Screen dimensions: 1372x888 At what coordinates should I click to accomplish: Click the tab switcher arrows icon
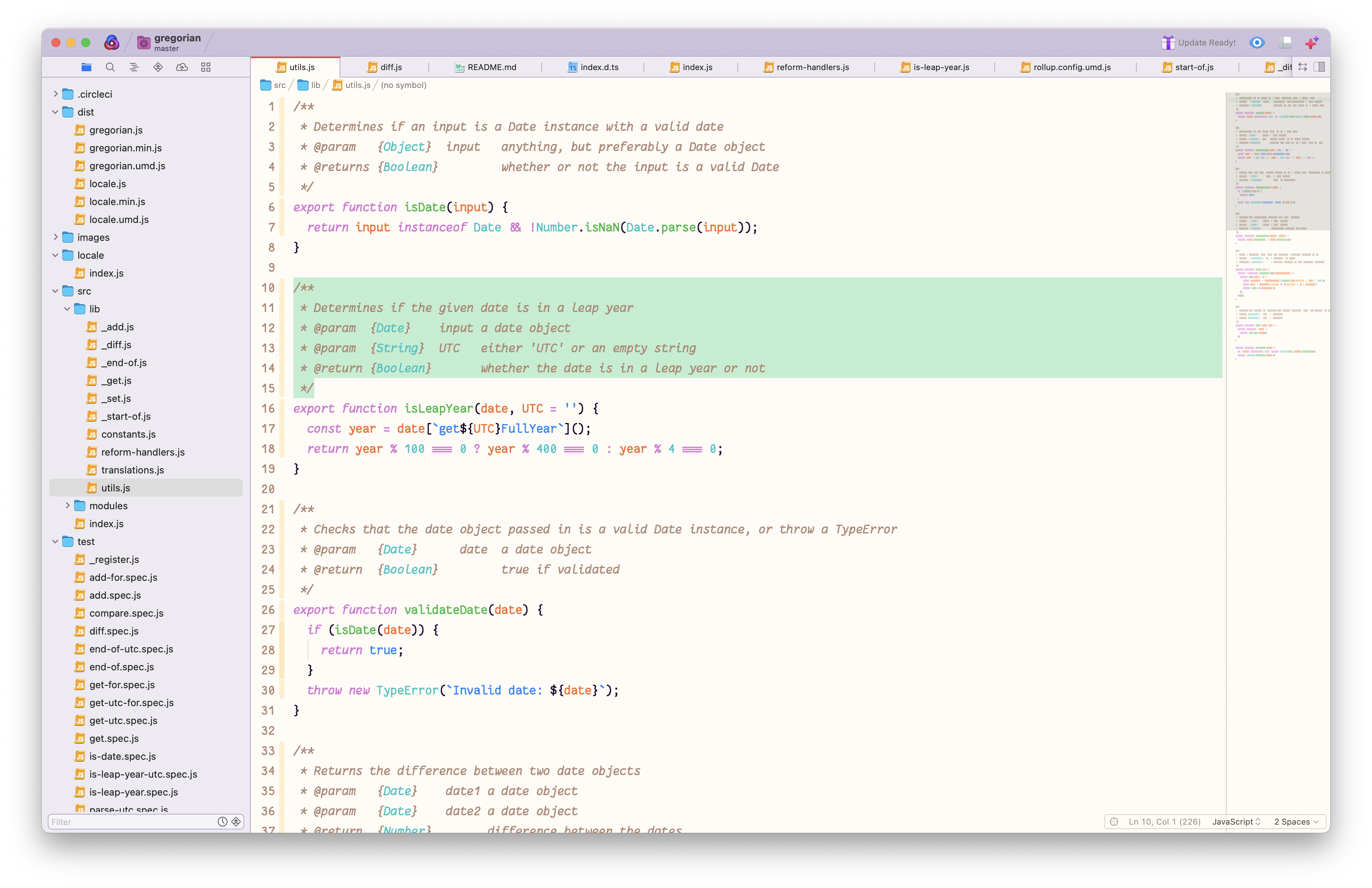pos(1302,67)
